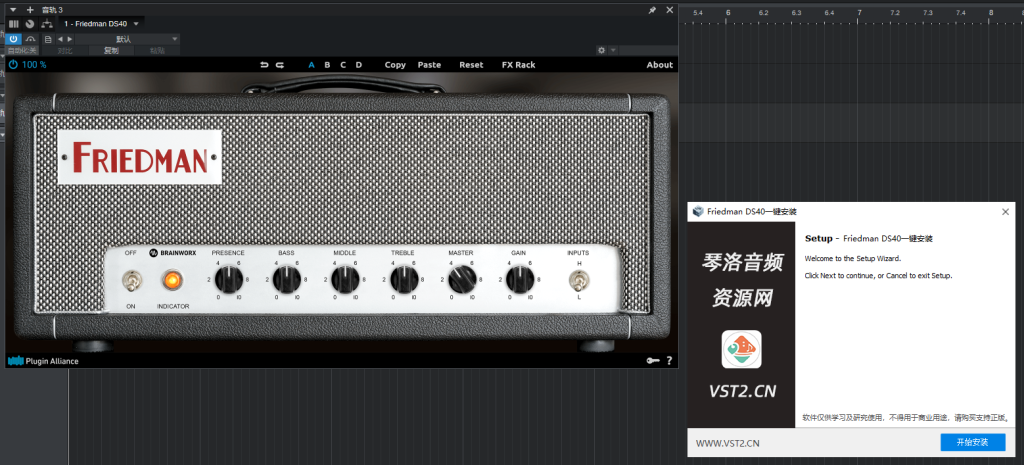Viewport: 1024px width, 465px height.
Task: Select settings bank B
Action: click(x=327, y=65)
